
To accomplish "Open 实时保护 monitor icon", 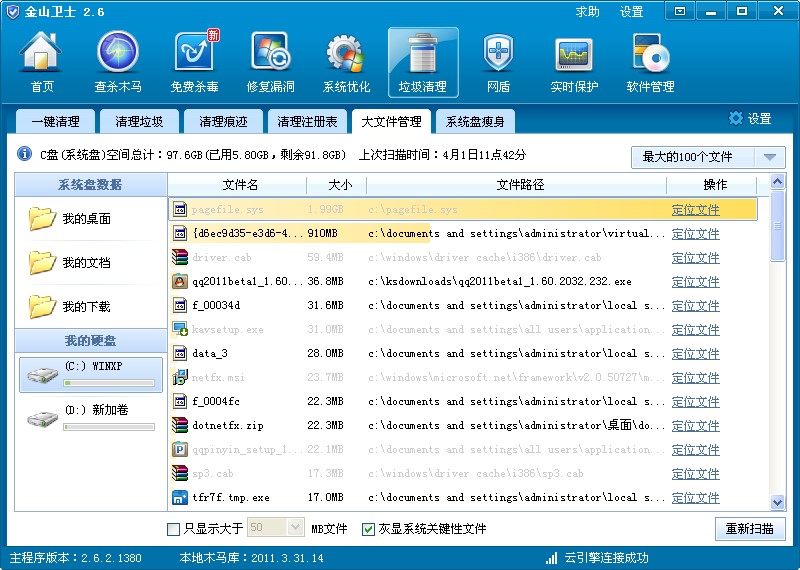I will 574,55.
